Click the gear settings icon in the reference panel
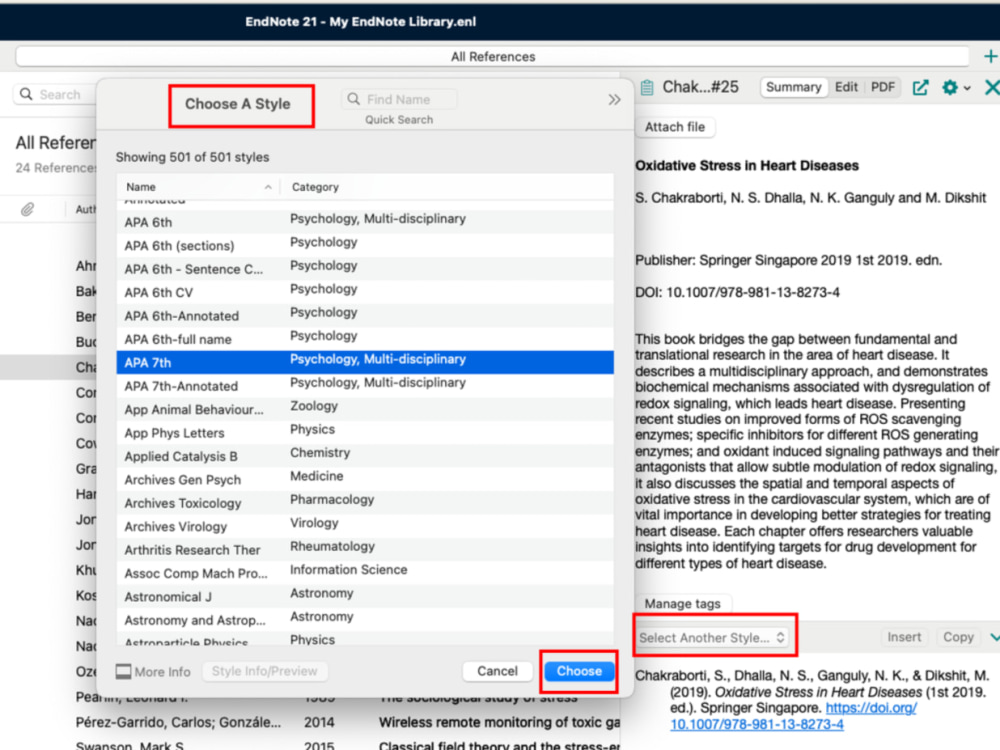Screen dimensions: 1000x750 pos(950,87)
